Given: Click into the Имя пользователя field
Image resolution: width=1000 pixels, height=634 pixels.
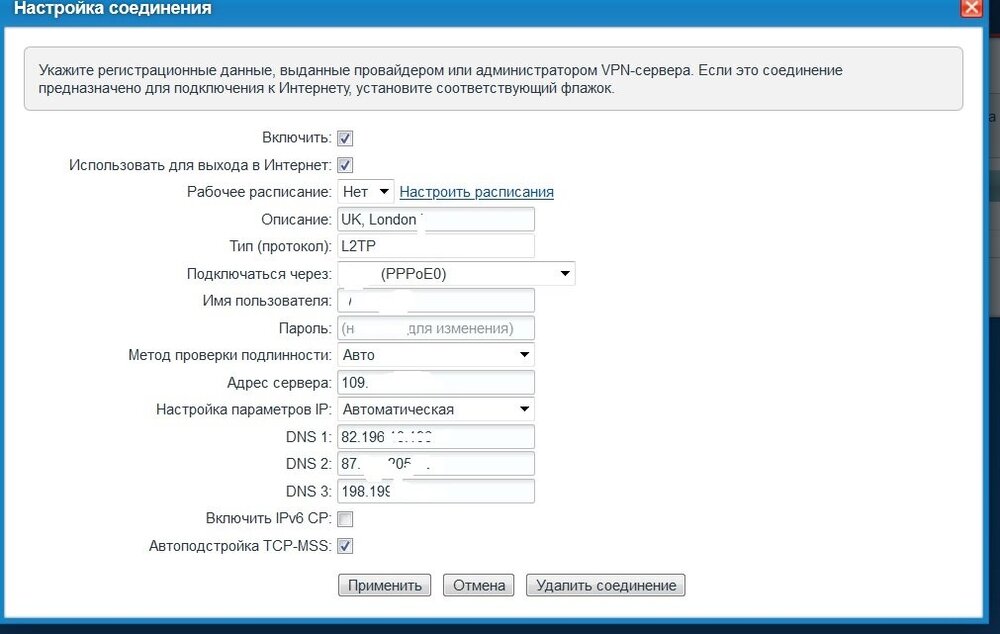Looking at the screenshot, I should coord(436,301).
